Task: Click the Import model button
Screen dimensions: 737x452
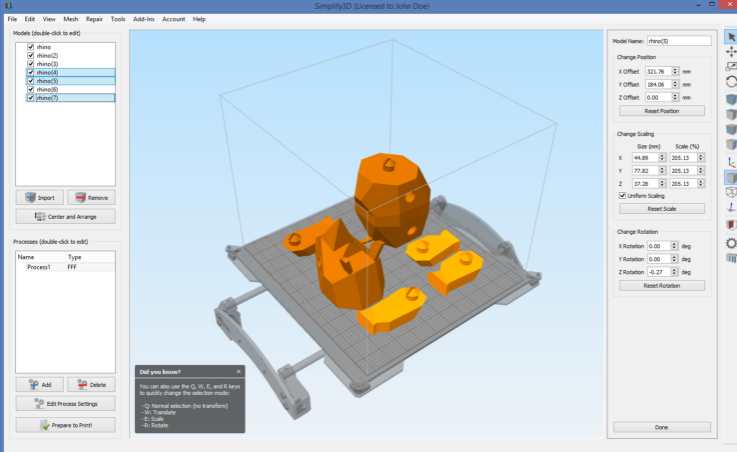Action: [x=39, y=198]
